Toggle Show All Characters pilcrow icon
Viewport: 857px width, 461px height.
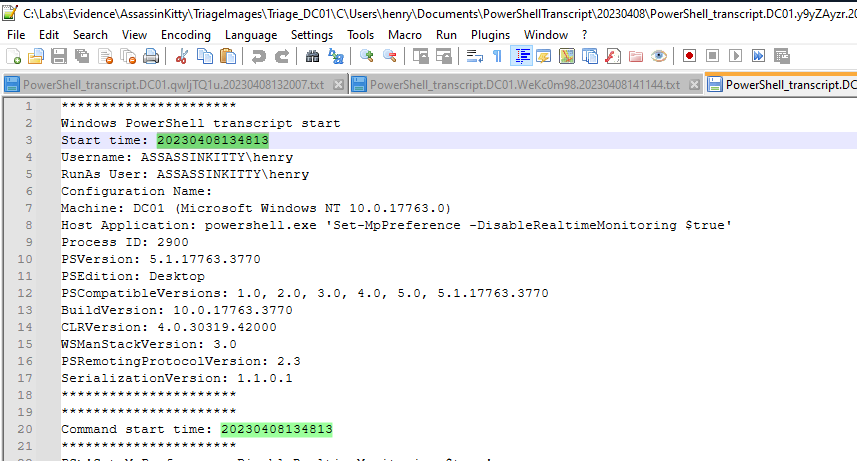(x=497, y=56)
